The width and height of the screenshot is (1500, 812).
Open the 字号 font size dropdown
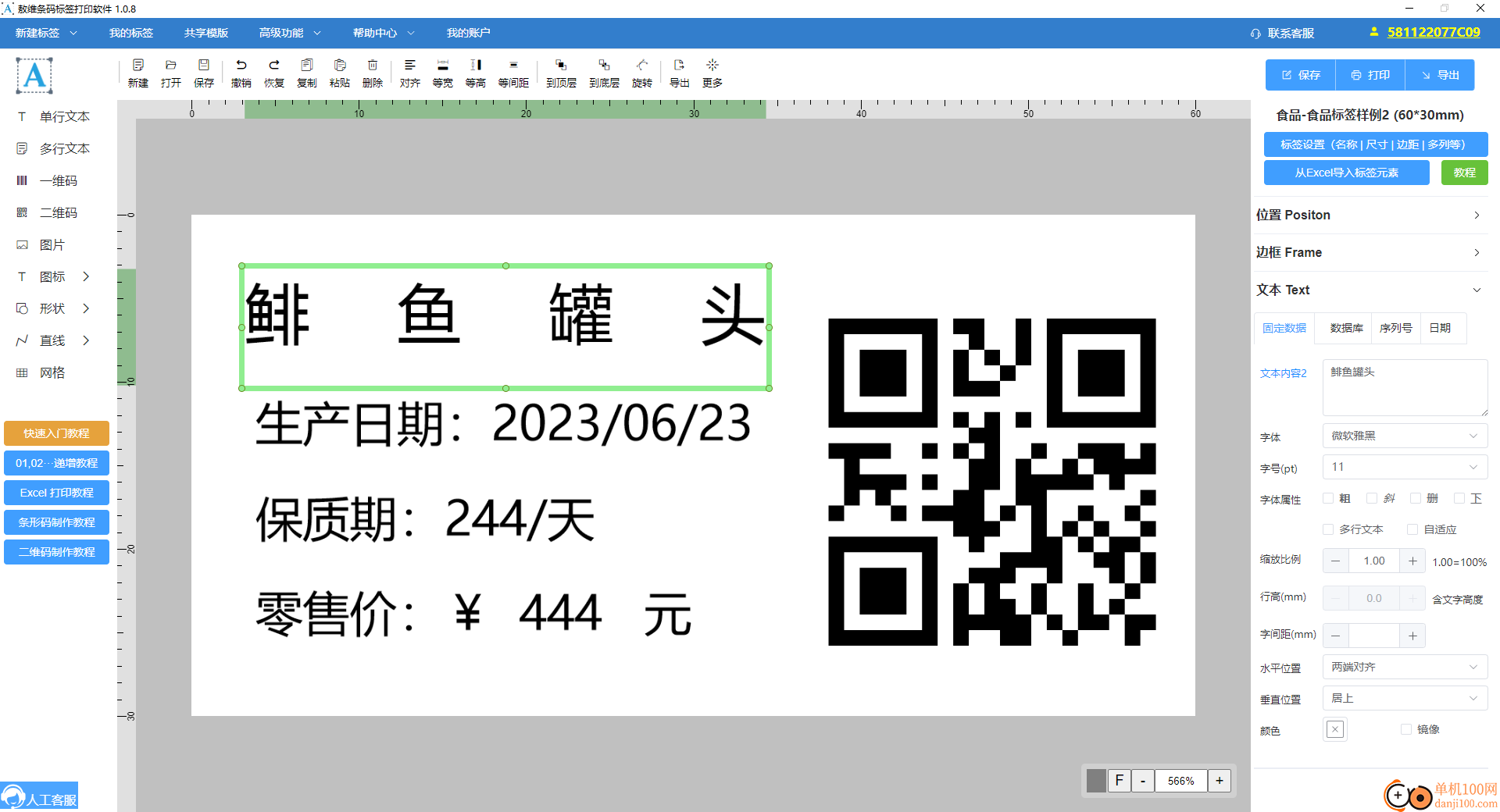pyautogui.click(x=1405, y=467)
